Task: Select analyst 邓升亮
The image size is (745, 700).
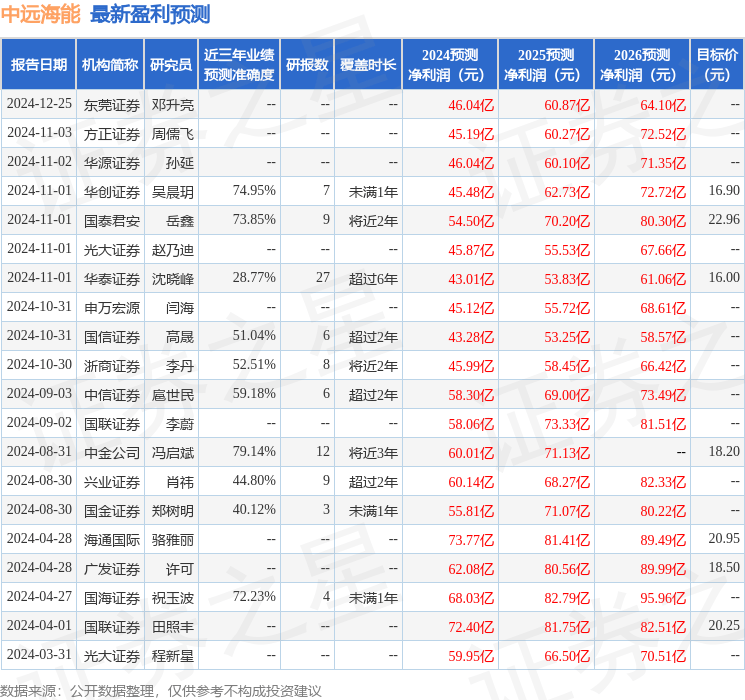Action: [172, 105]
